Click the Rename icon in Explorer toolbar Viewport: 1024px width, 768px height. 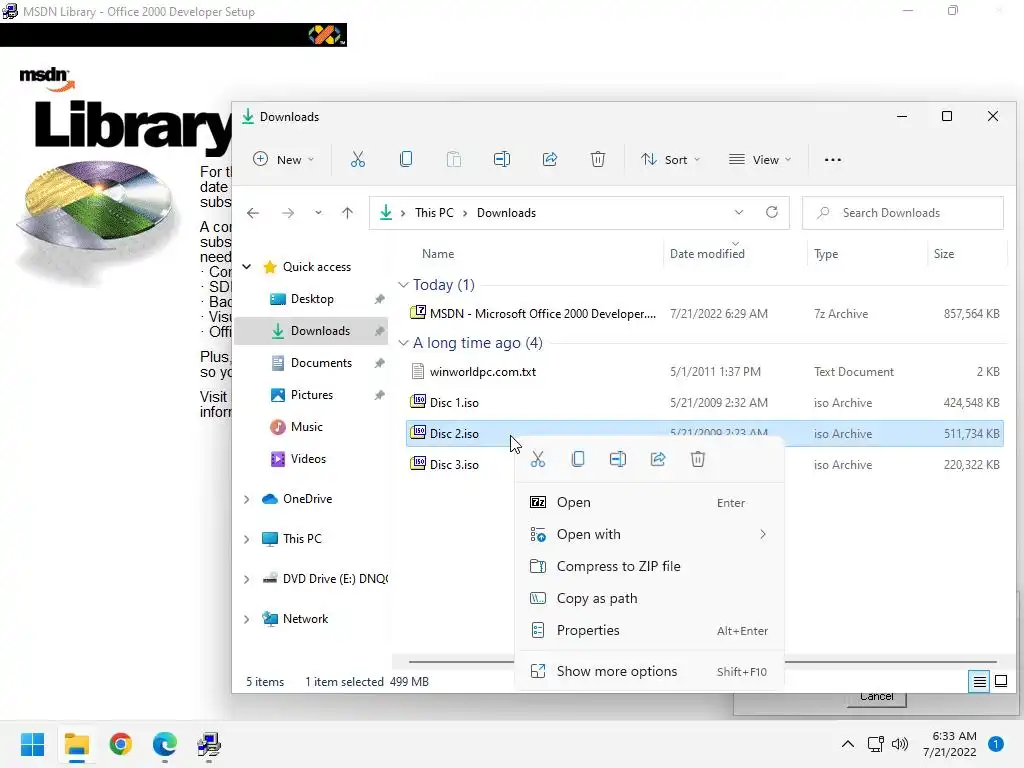tap(502, 159)
